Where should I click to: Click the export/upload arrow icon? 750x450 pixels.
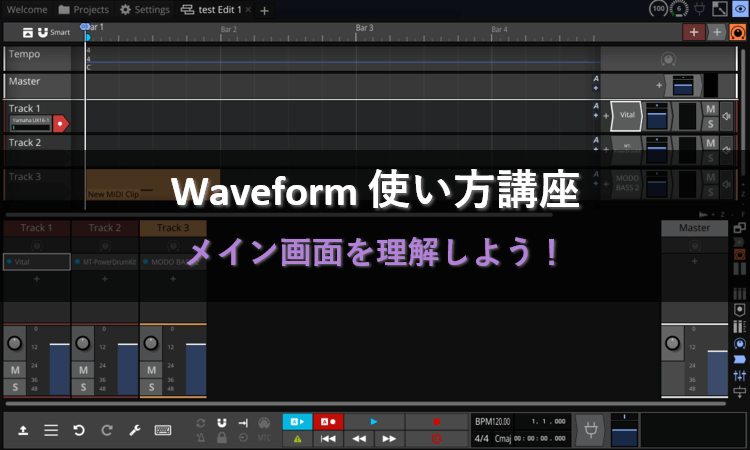pyautogui.click(x=23, y=430)
